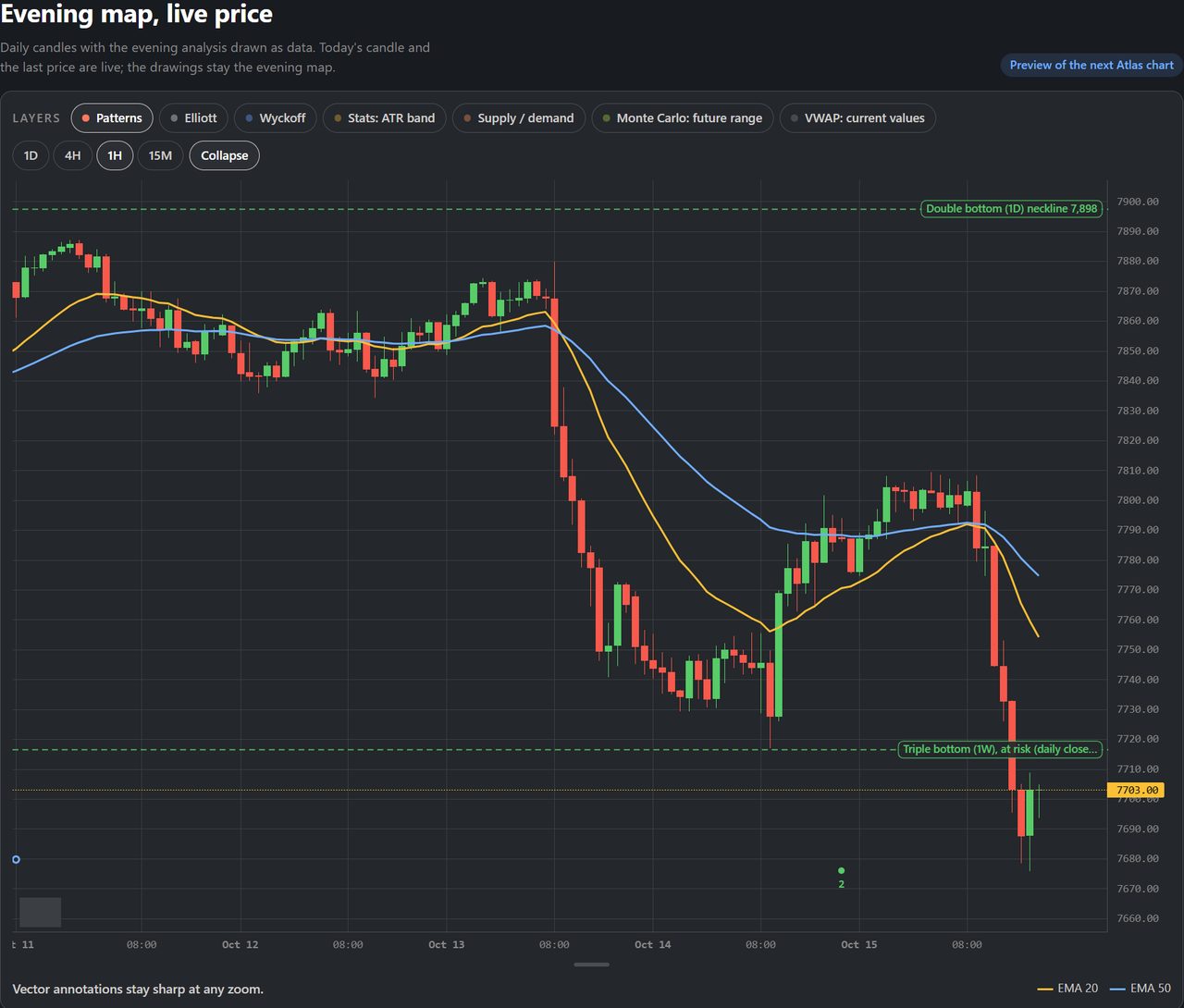The image size is (1184, 1008).
Task: Toggle the Patterns layer chip
Action: pos(112,118)
